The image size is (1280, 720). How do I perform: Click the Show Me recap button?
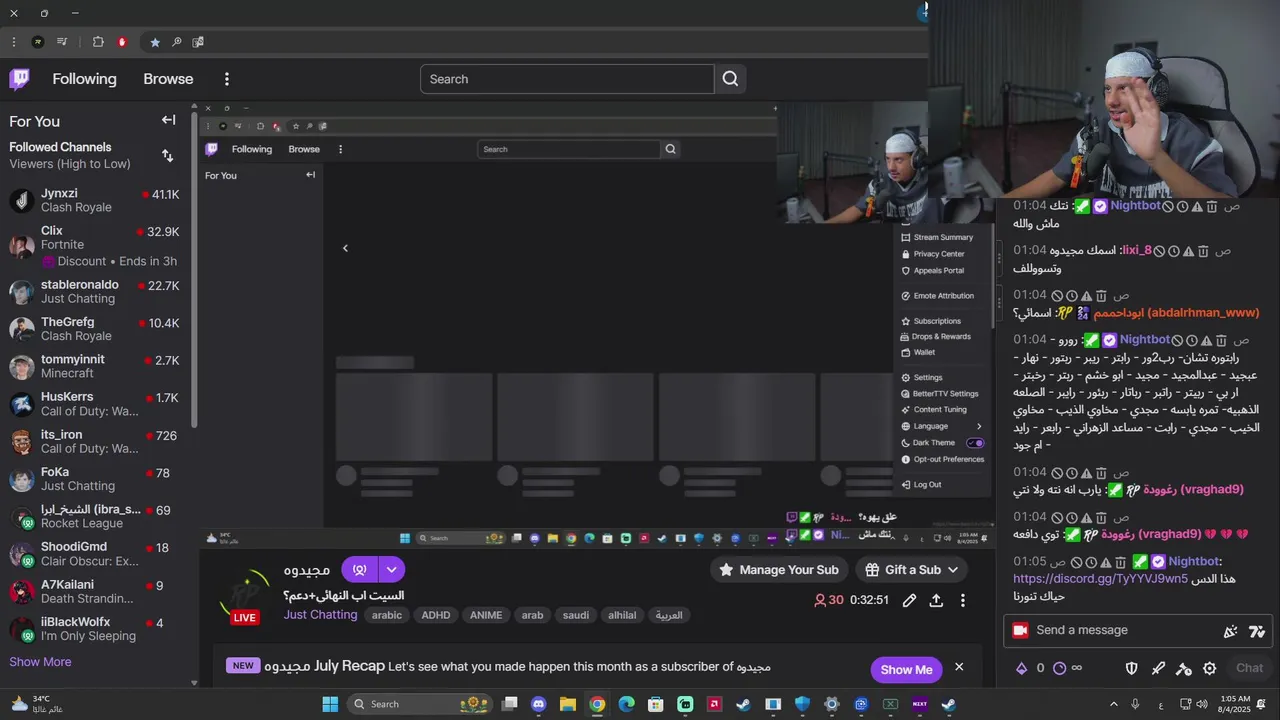coord(906,669)
